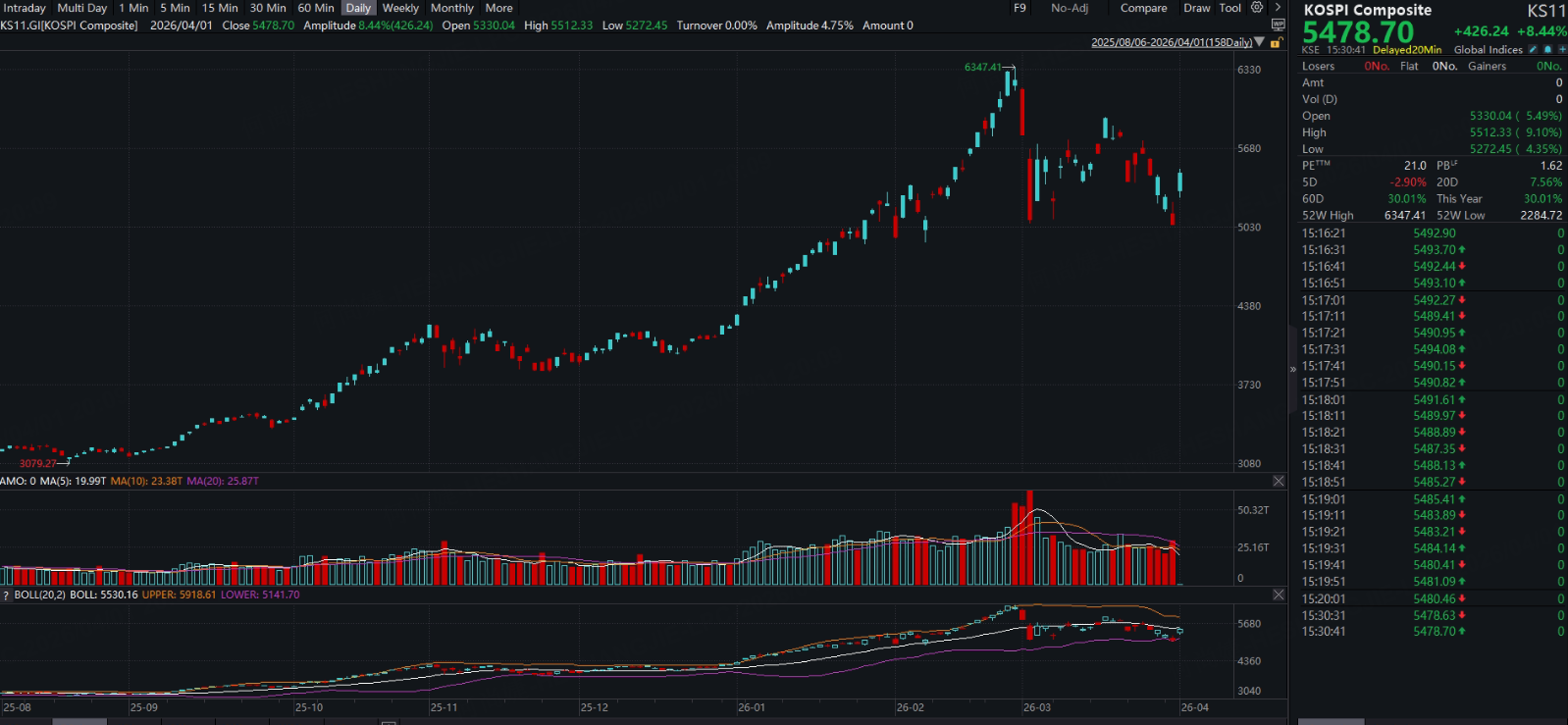Open the Draw tools button

(1196, 8)
